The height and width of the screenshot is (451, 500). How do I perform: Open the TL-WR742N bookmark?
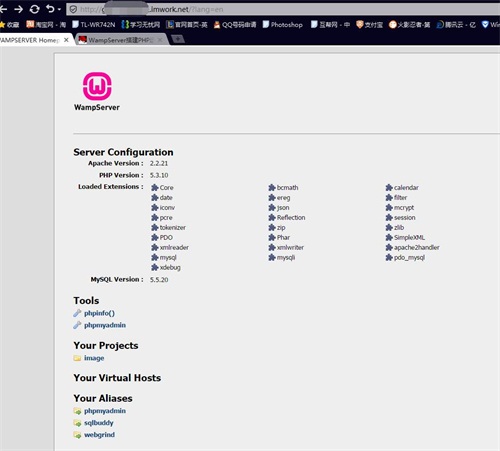[x=94, y=24]
